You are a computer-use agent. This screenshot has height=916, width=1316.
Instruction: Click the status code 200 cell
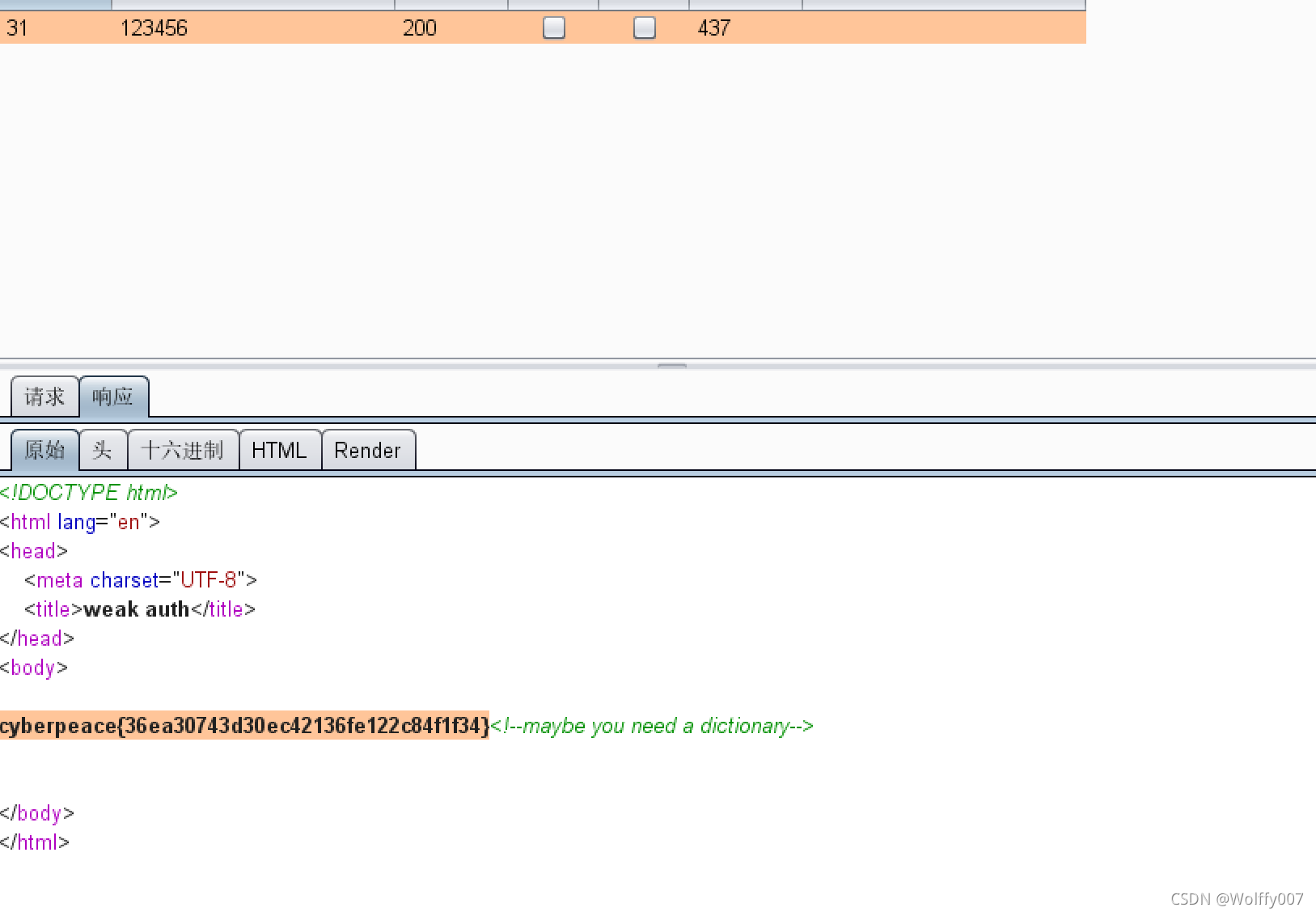[420, 28]
